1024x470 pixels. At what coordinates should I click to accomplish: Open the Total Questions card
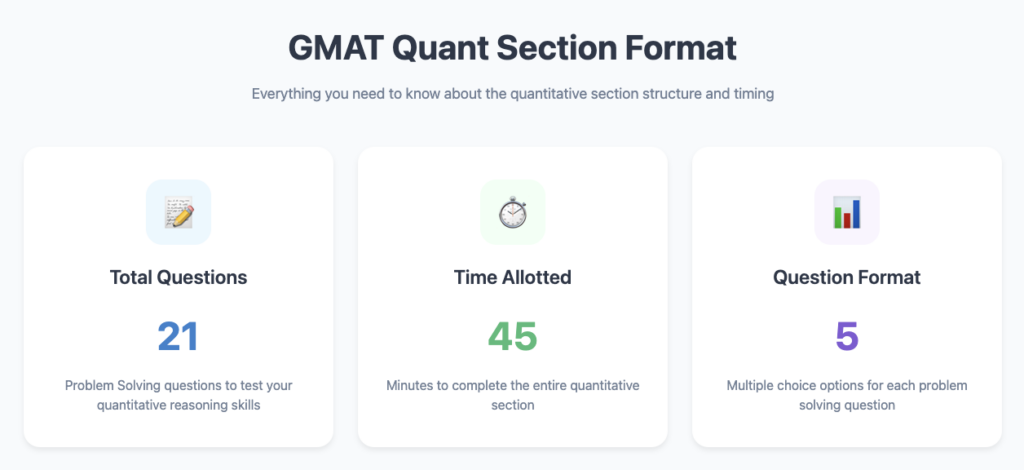click(178, 297)
